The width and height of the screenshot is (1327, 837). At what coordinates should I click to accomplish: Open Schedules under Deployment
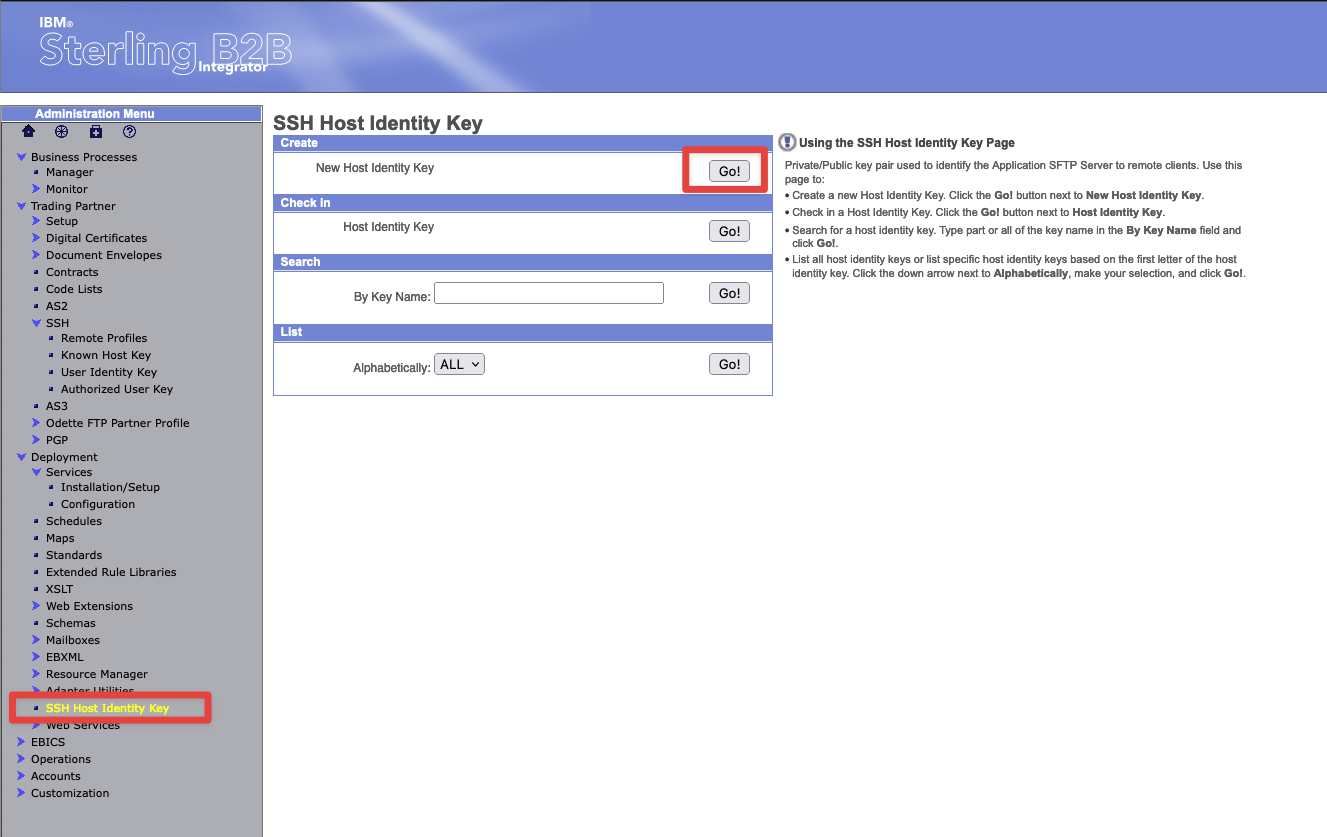(x=74, y=521)
